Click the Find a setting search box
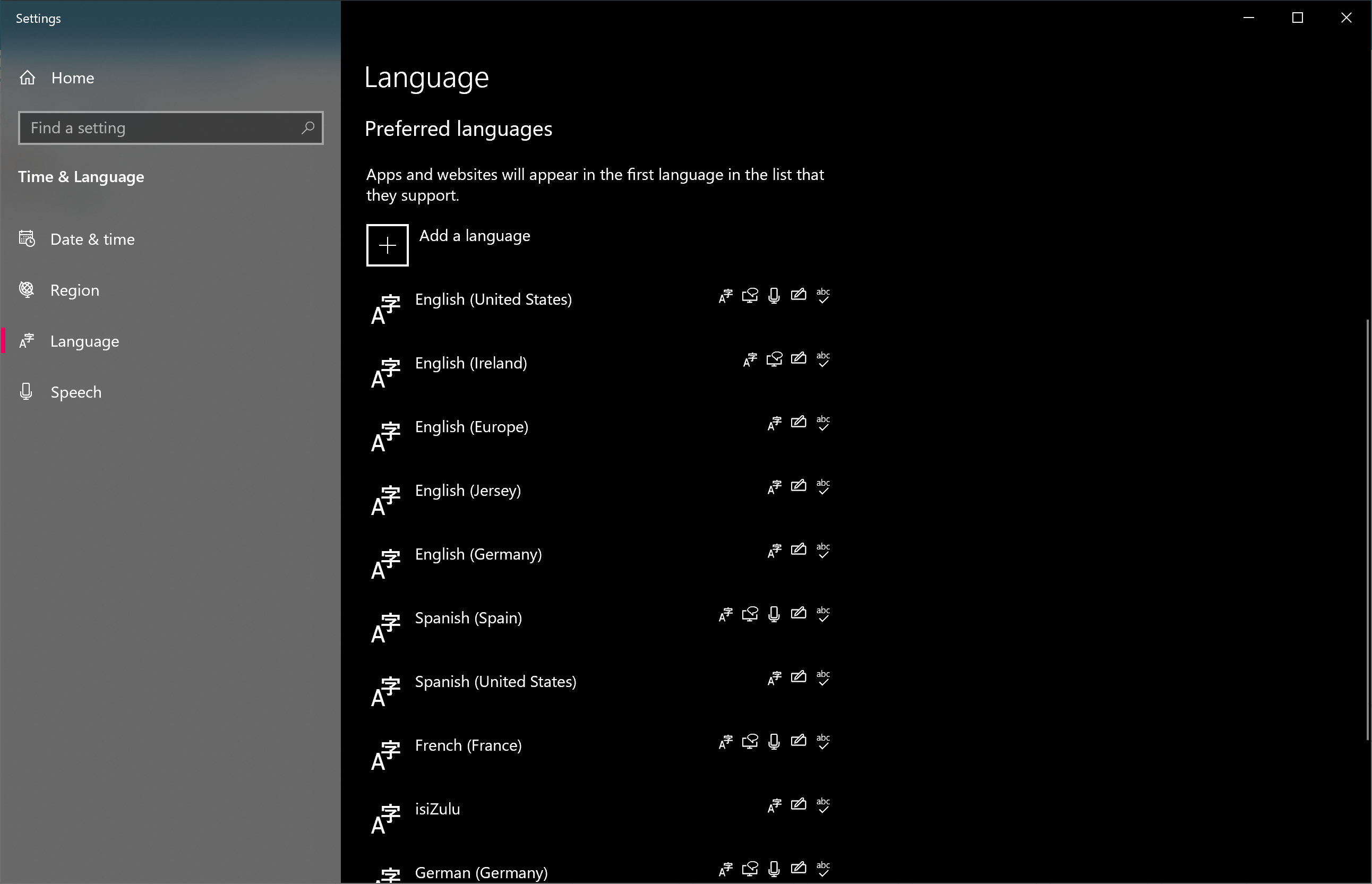The height and width of the screenshot is (884, 1372). click(x=170, y=128)
